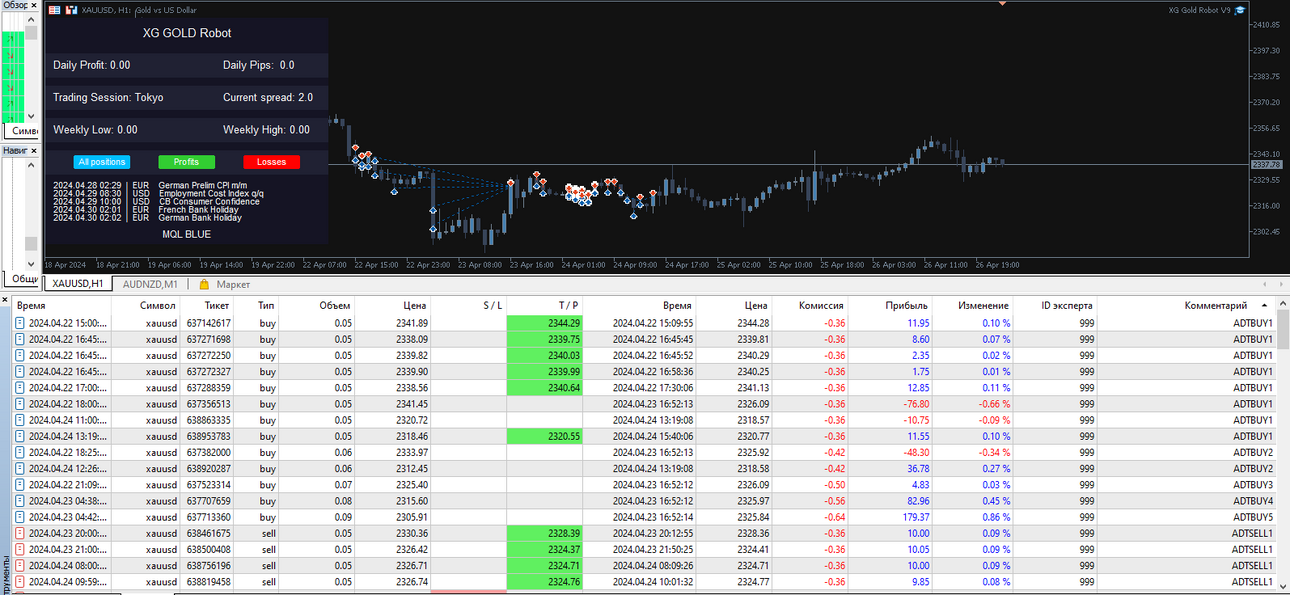Screen dimensions: 1290x595
Task: Click the comment cell ADTBUY5
Action: click(x=1252, y=517)
